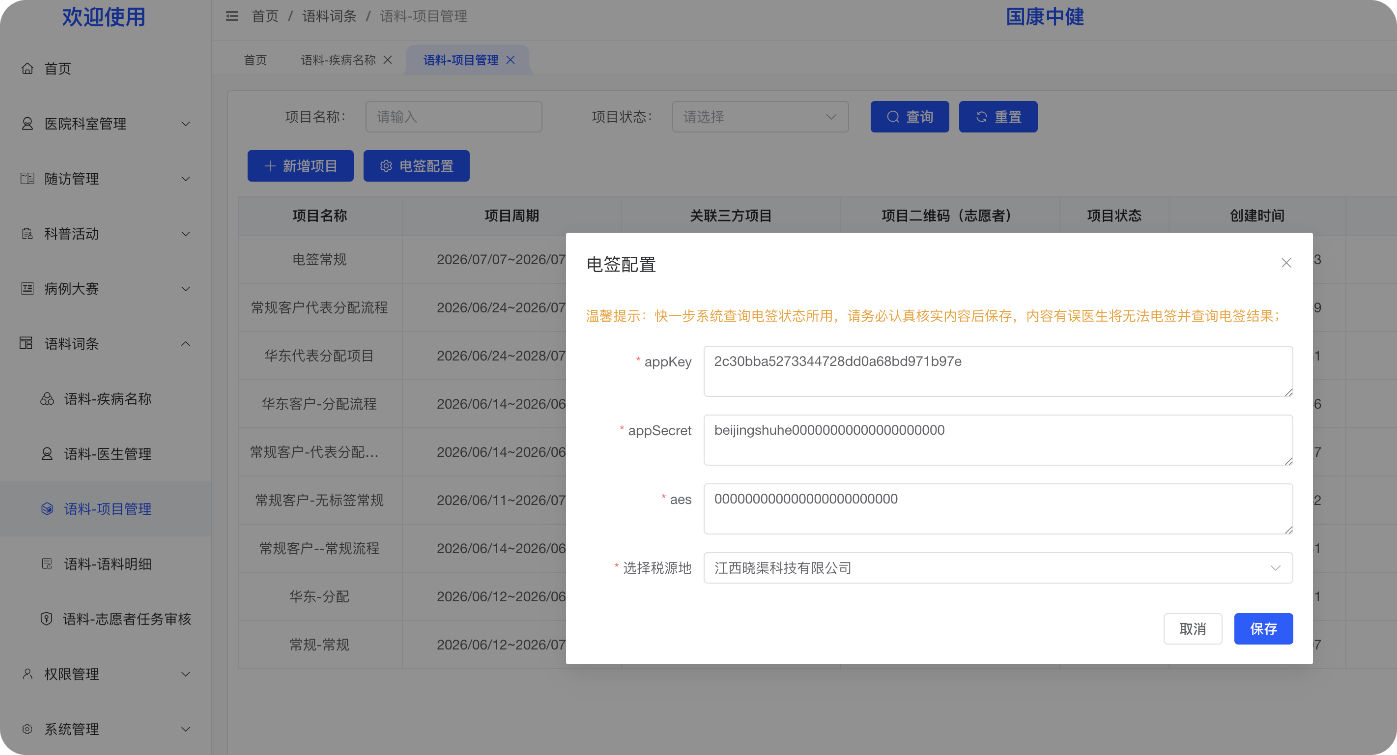Click the 随访管理 folder icon
Viewport: 1397px width, 755px height.
(x=28, y=179)
